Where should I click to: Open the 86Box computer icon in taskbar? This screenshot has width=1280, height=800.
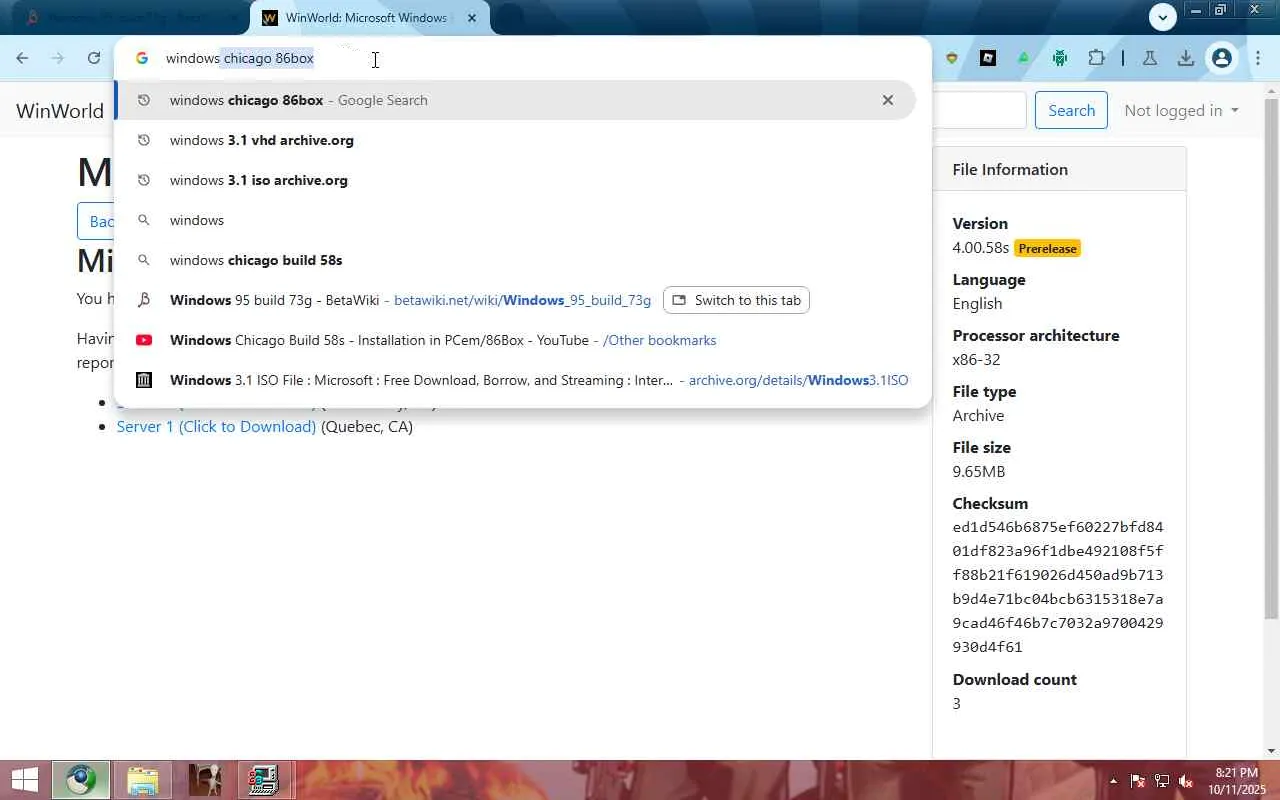coord(264,780)
